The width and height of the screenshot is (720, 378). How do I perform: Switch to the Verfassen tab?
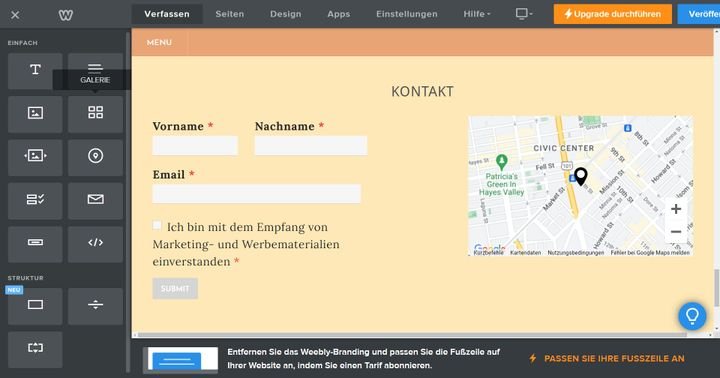click(167, 14)
